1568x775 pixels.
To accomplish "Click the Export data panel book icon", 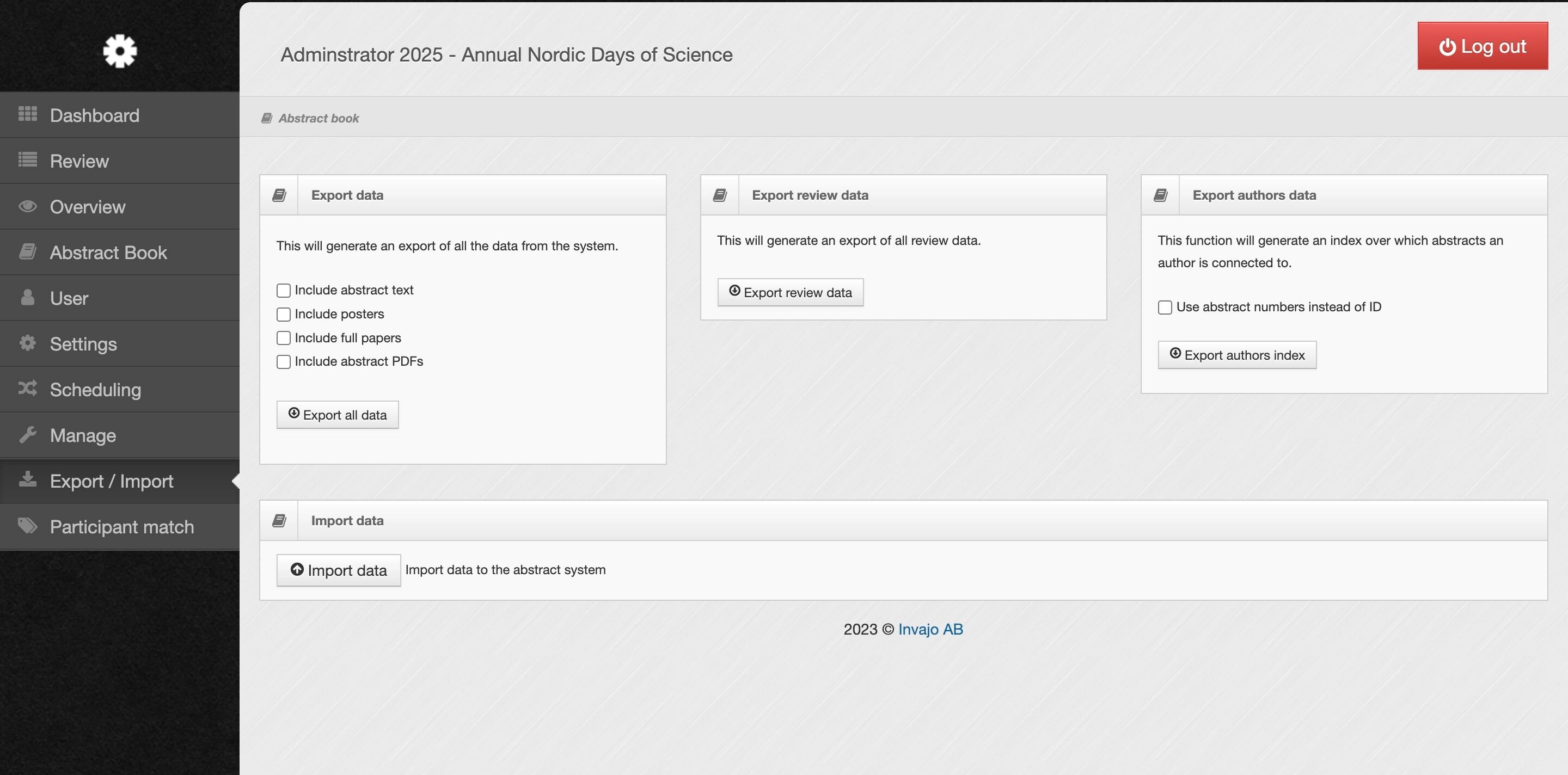I will (x=279, y=195).
